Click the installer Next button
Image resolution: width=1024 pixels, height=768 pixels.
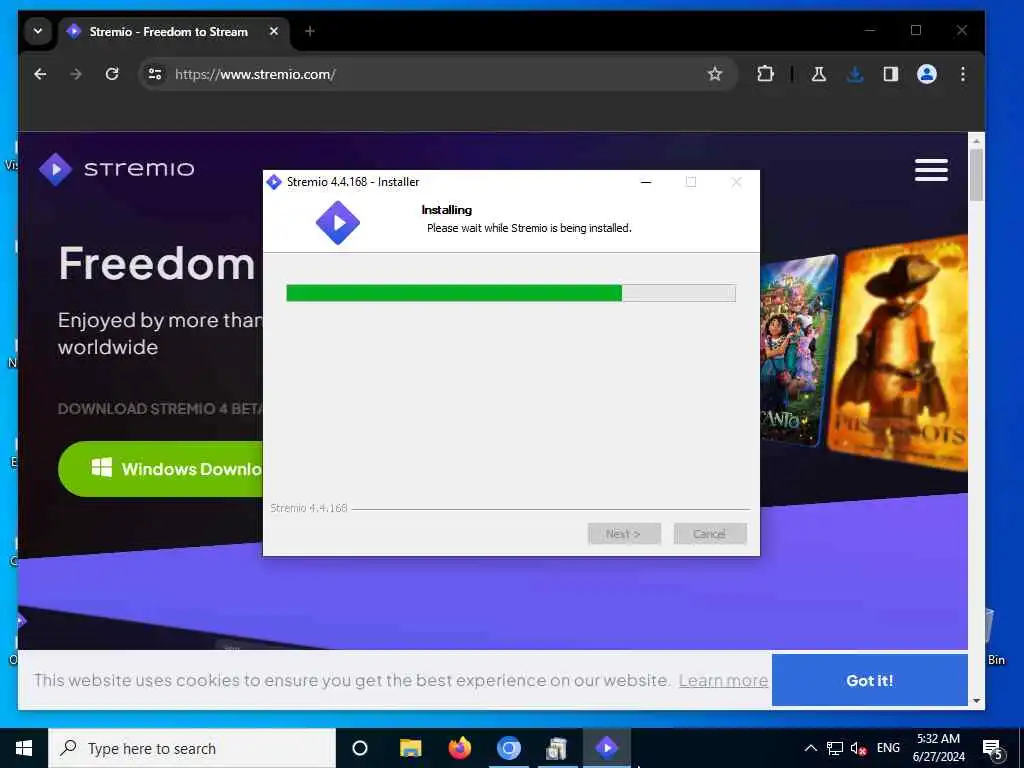[x=624, y=534]
